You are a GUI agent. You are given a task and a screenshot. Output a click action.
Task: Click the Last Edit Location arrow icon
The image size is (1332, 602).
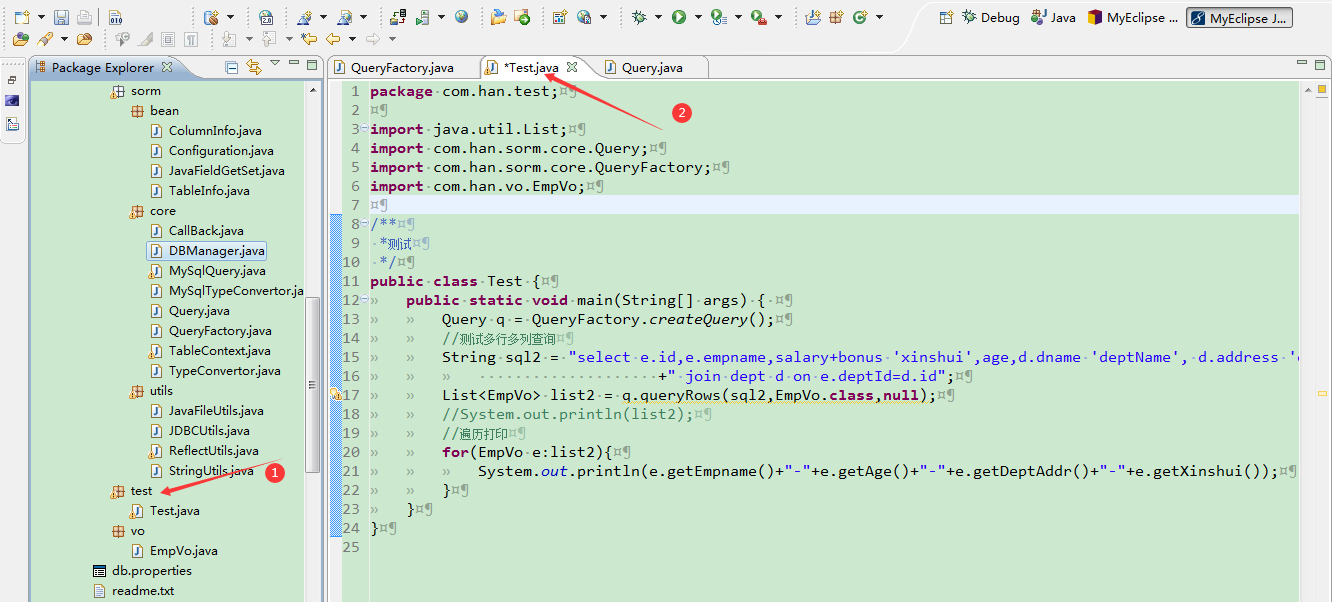point(309,39)
